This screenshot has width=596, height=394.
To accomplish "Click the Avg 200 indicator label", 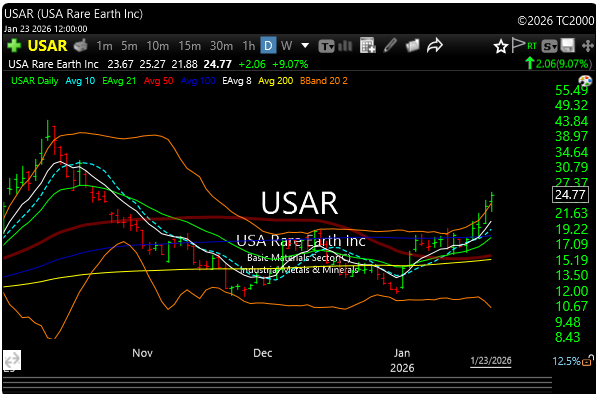I will point(276,81).
